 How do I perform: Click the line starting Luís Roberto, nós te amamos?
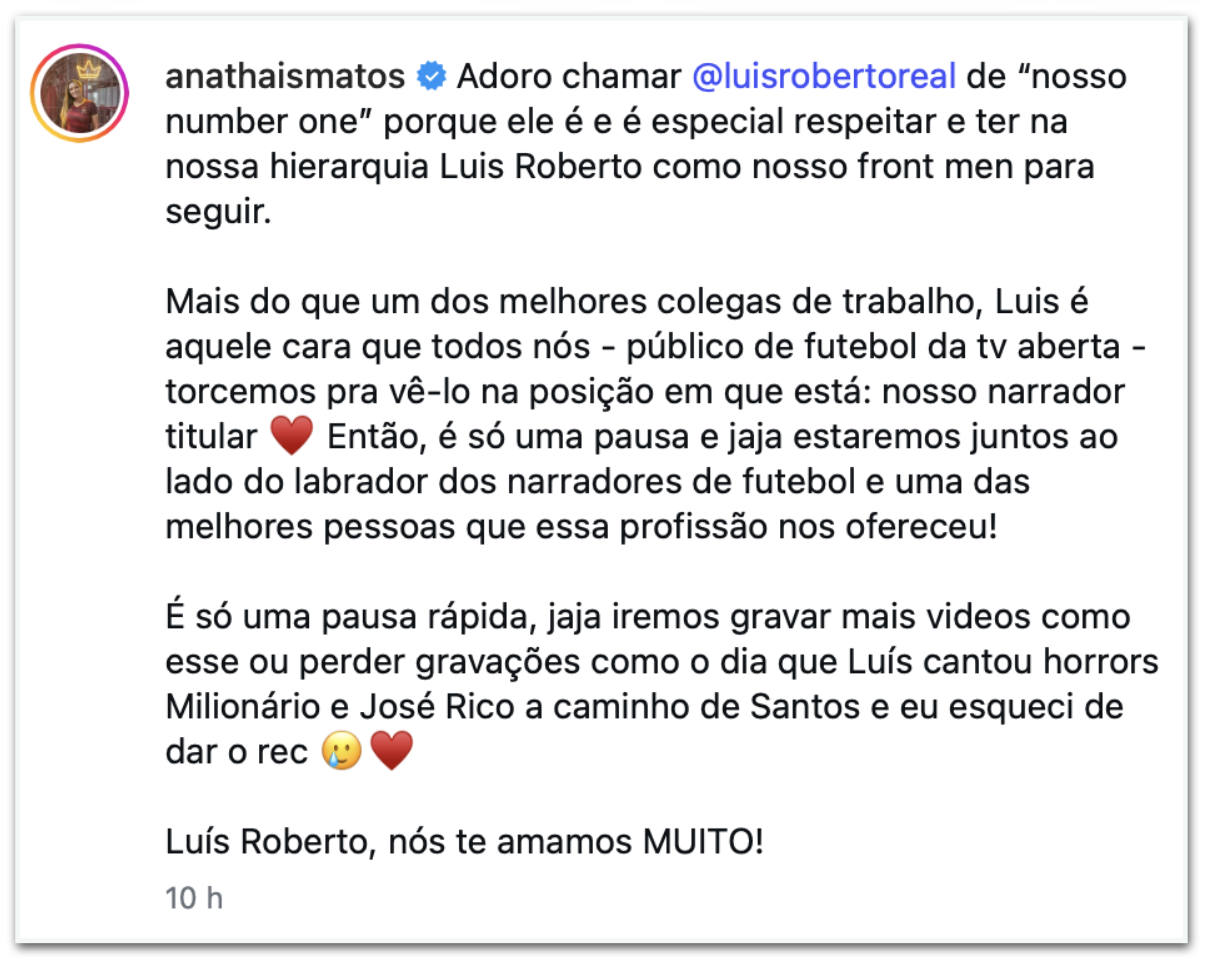pyautogui.click(x=465, y=842)
